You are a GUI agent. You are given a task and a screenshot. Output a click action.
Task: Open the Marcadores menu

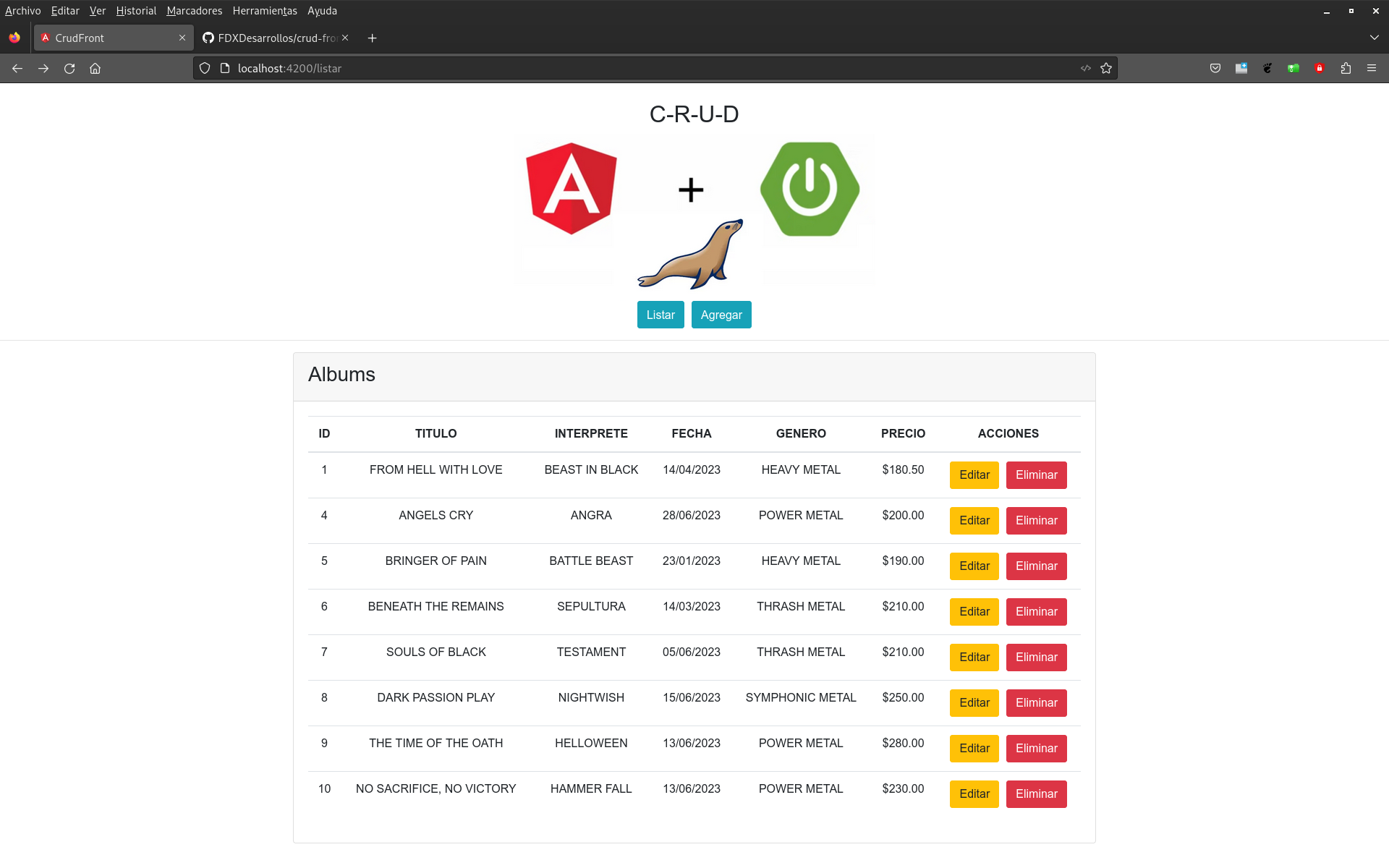pos(194,11)
